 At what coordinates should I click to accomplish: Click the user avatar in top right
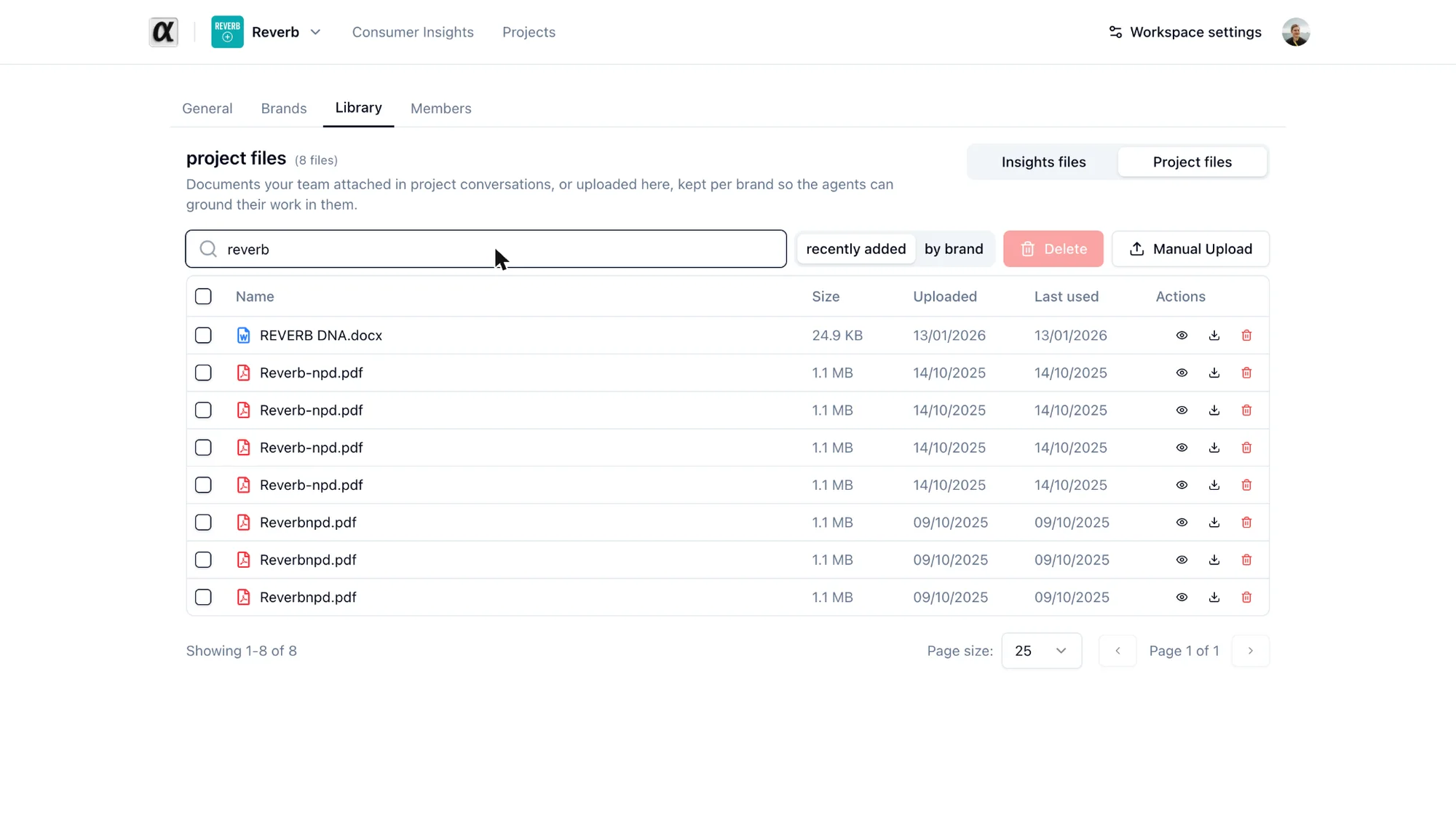[x=1296, y=32]
